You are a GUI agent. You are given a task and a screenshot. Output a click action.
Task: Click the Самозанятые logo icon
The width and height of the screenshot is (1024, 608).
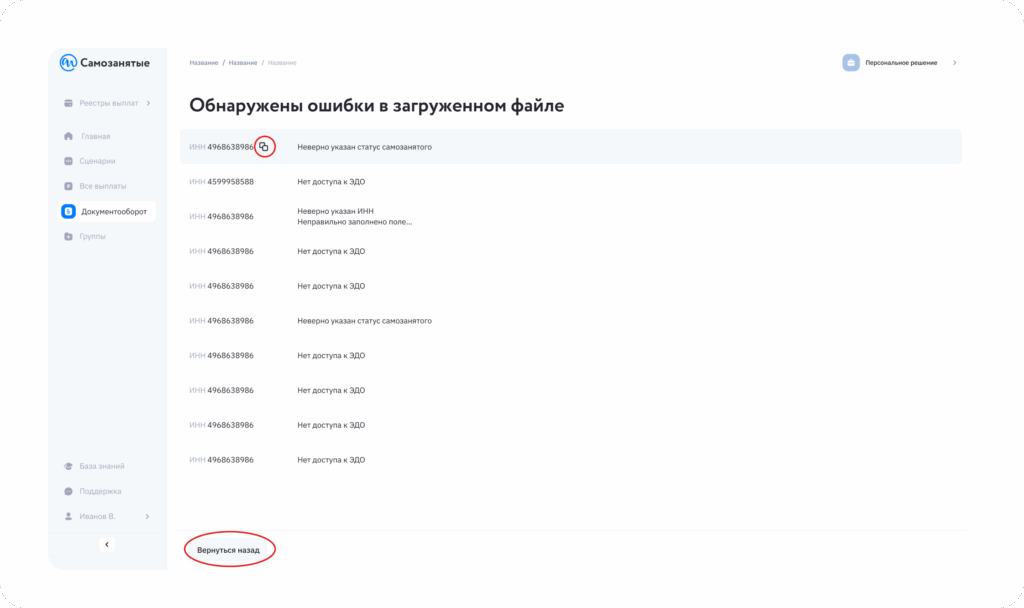(68, 63)
